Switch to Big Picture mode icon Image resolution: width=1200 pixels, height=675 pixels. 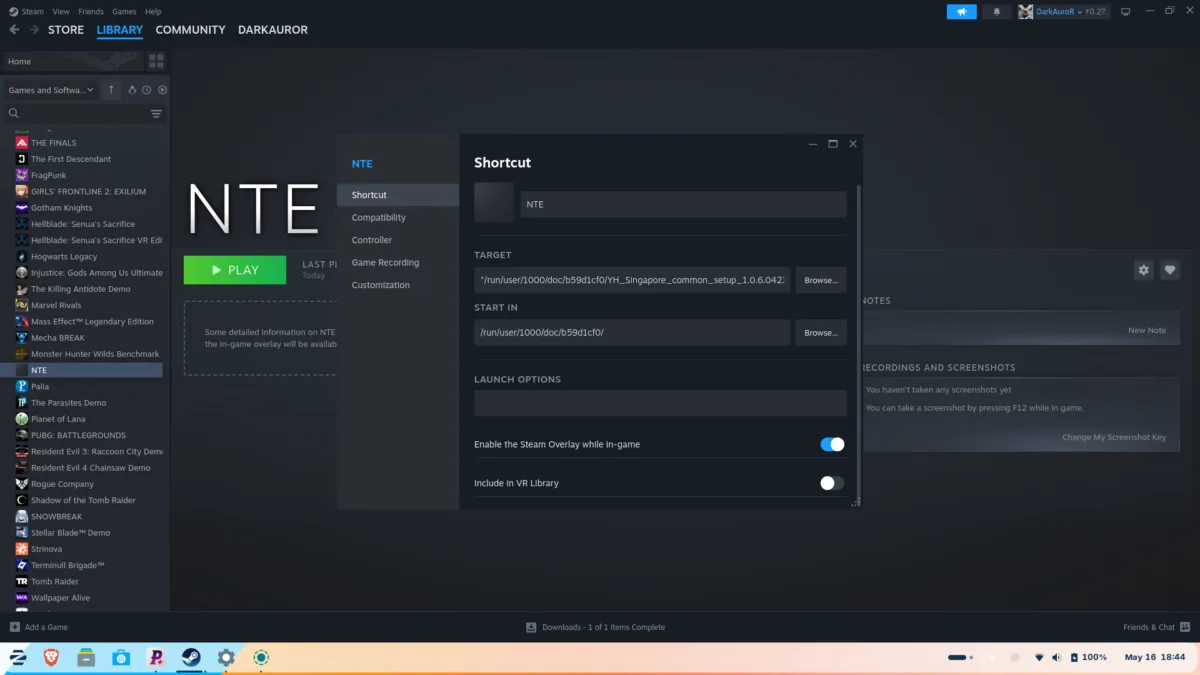tap(1125, 12)
